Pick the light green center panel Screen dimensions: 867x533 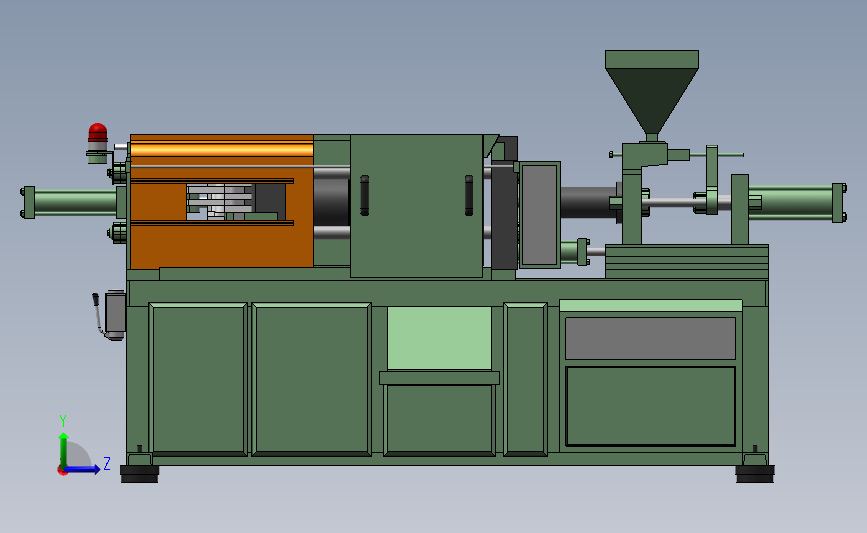pos(440,338)
